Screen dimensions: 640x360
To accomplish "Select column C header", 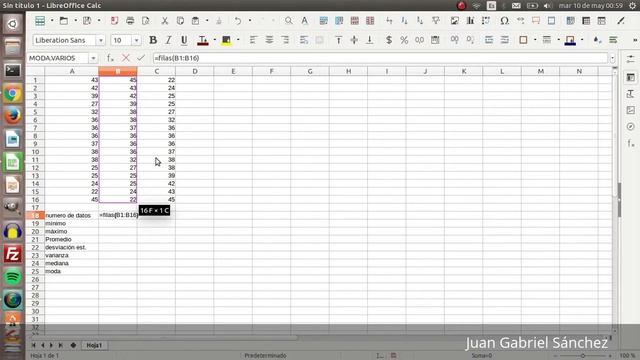I will pyautogui.click(x=156, y=71).
